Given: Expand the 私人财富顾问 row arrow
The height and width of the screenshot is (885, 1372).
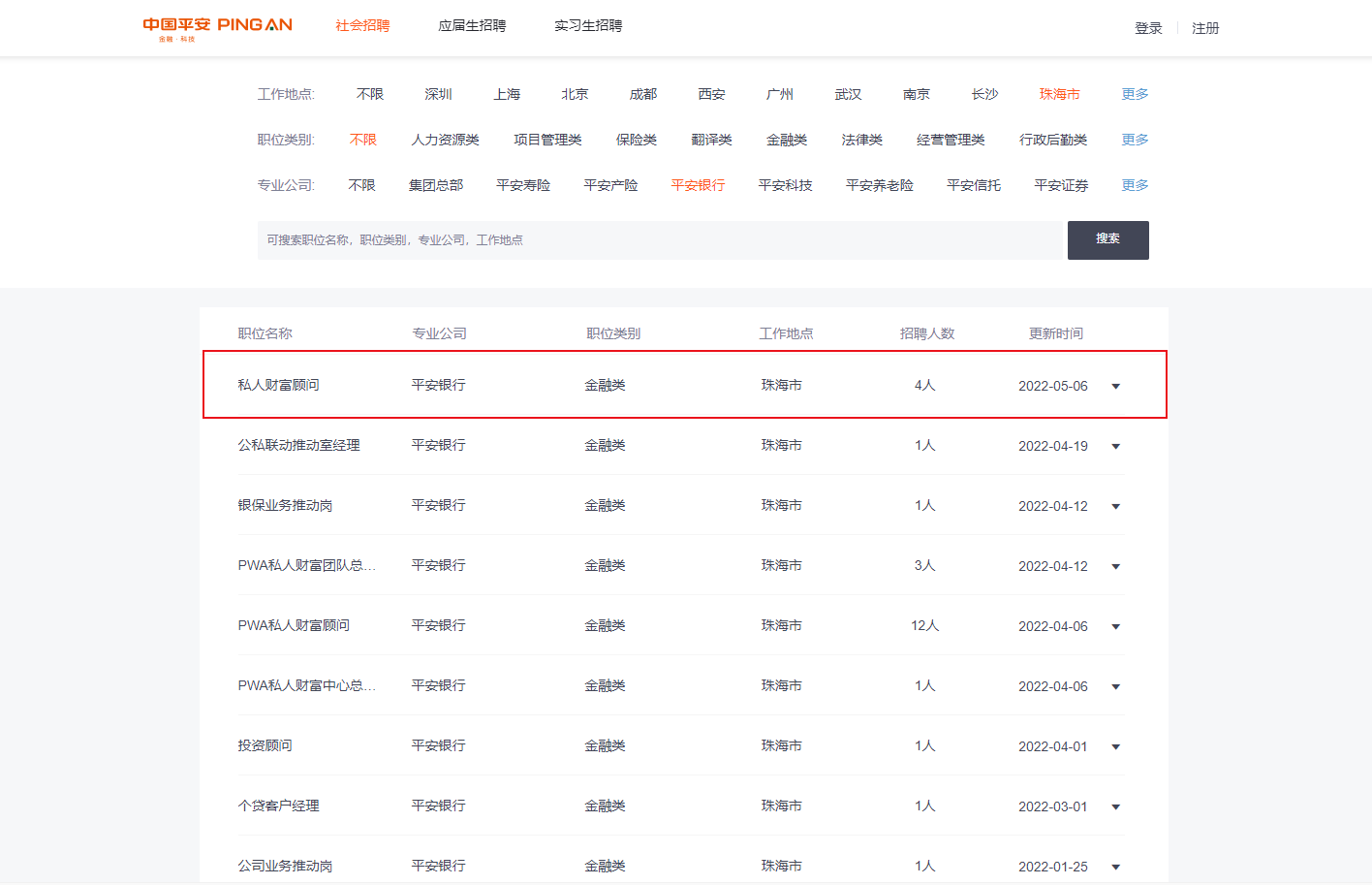Looking at the screenshot, I should 1115,386.
